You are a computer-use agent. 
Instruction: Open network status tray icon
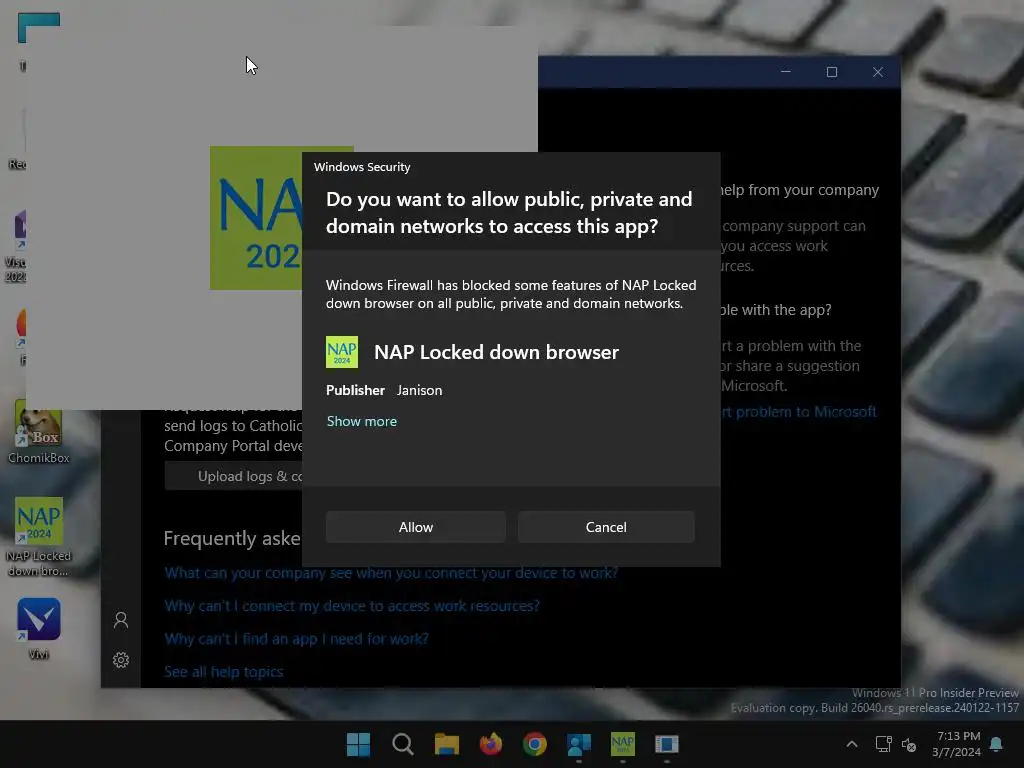pos(883,744)
